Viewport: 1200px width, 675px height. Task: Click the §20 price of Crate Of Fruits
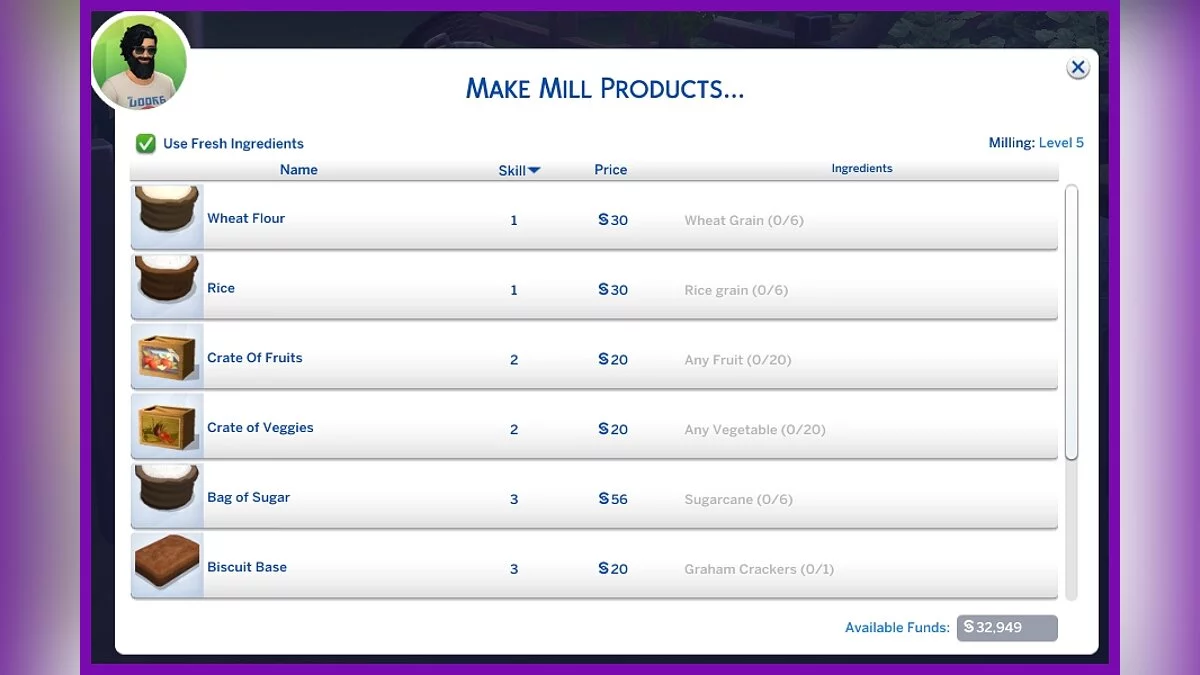click(613, 360)
